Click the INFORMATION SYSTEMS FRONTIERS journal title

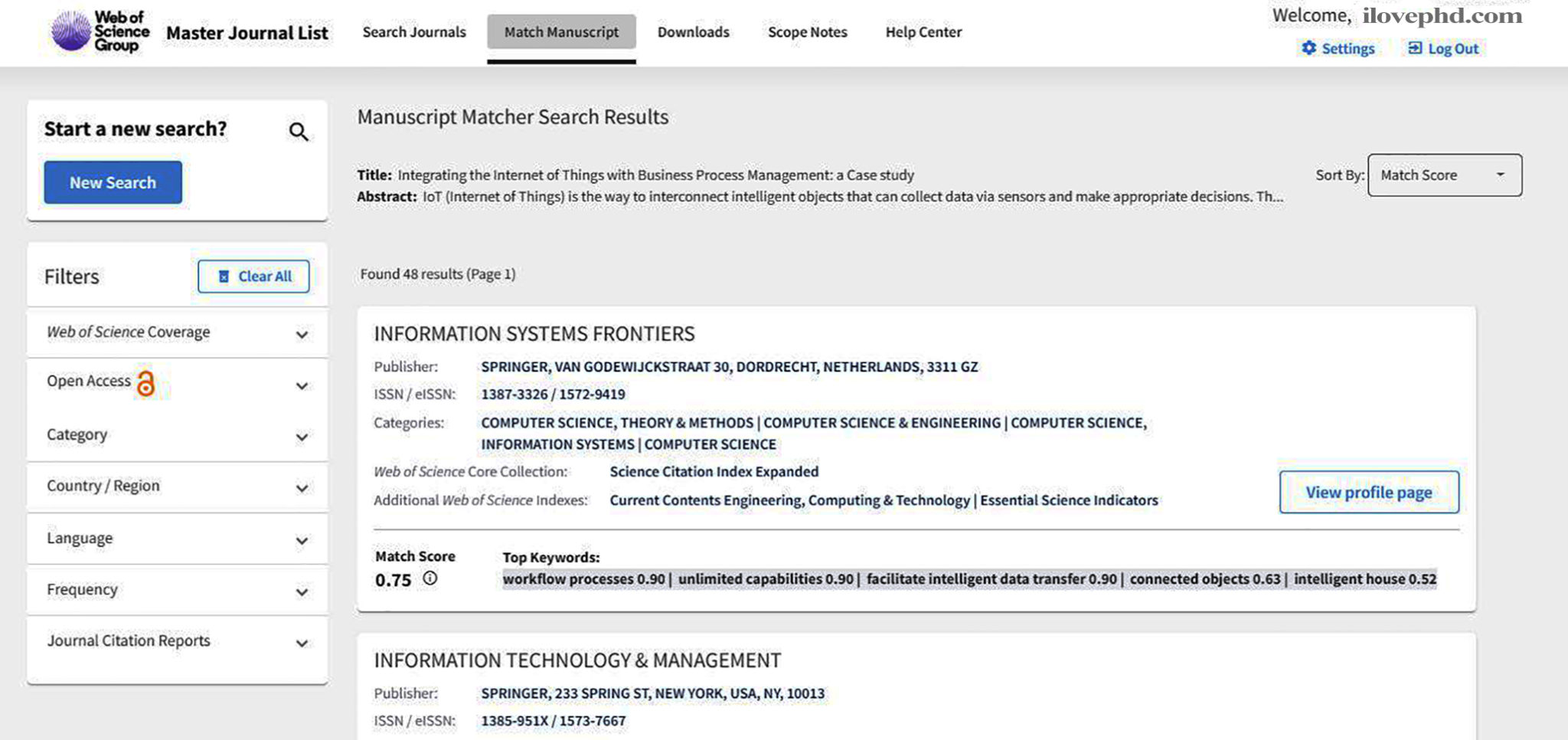534,334
